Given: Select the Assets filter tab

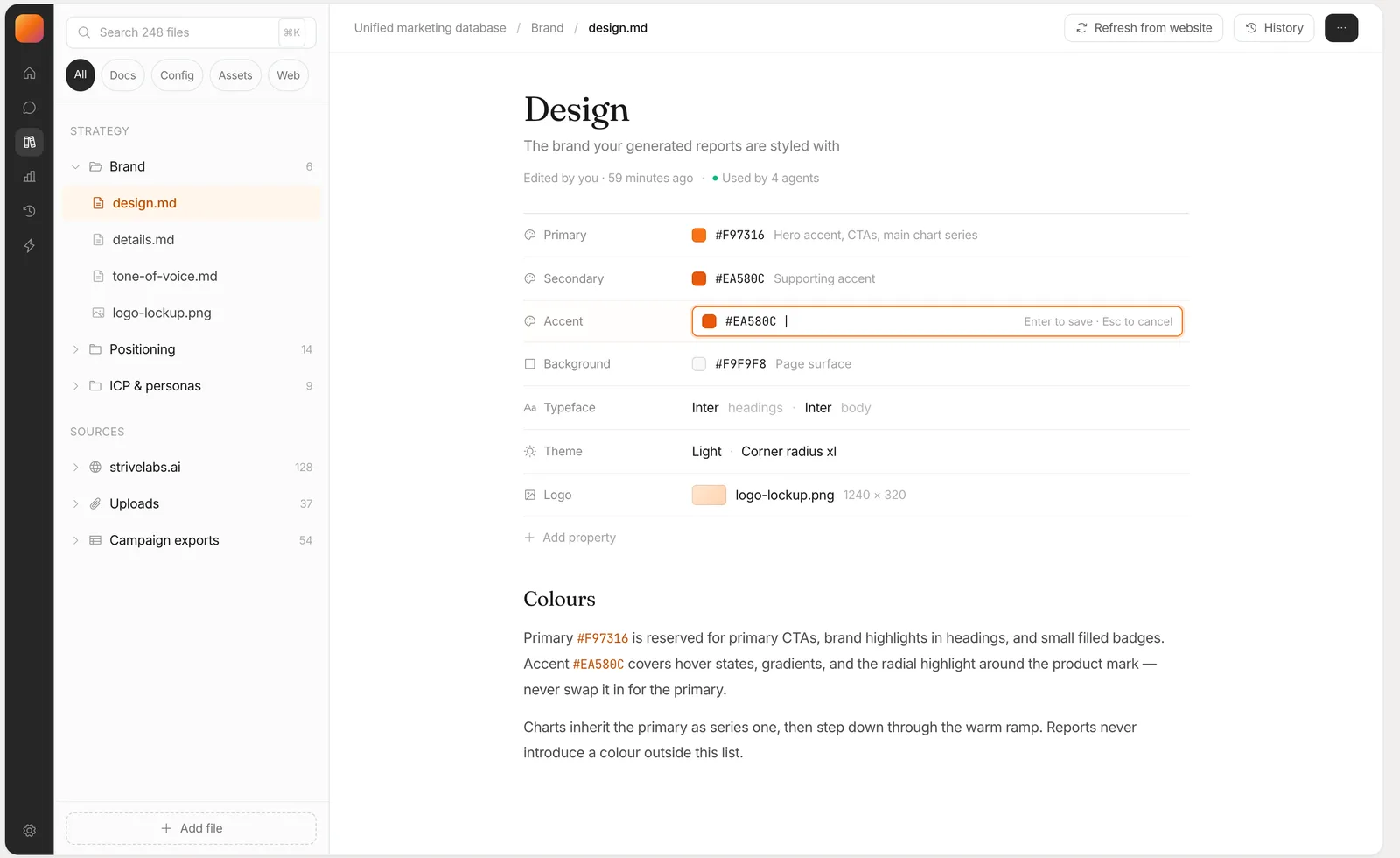Looking at the screenshot, I should [x=235, y=75].
